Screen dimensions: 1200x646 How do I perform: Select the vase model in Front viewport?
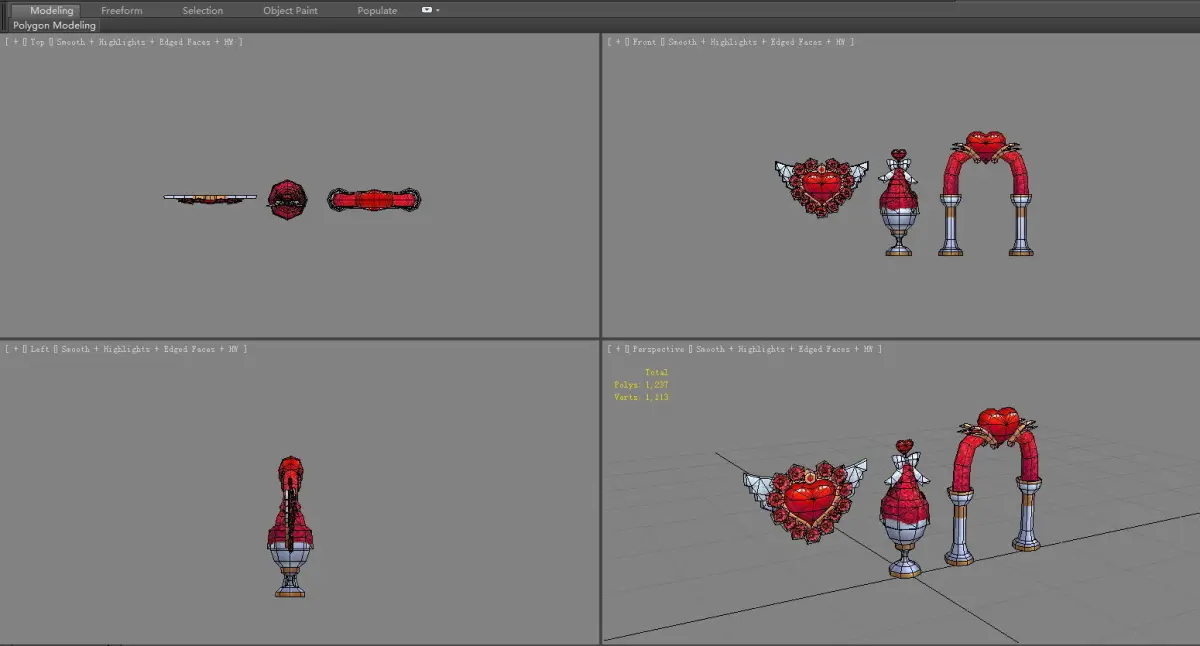[x=898, y=203]
